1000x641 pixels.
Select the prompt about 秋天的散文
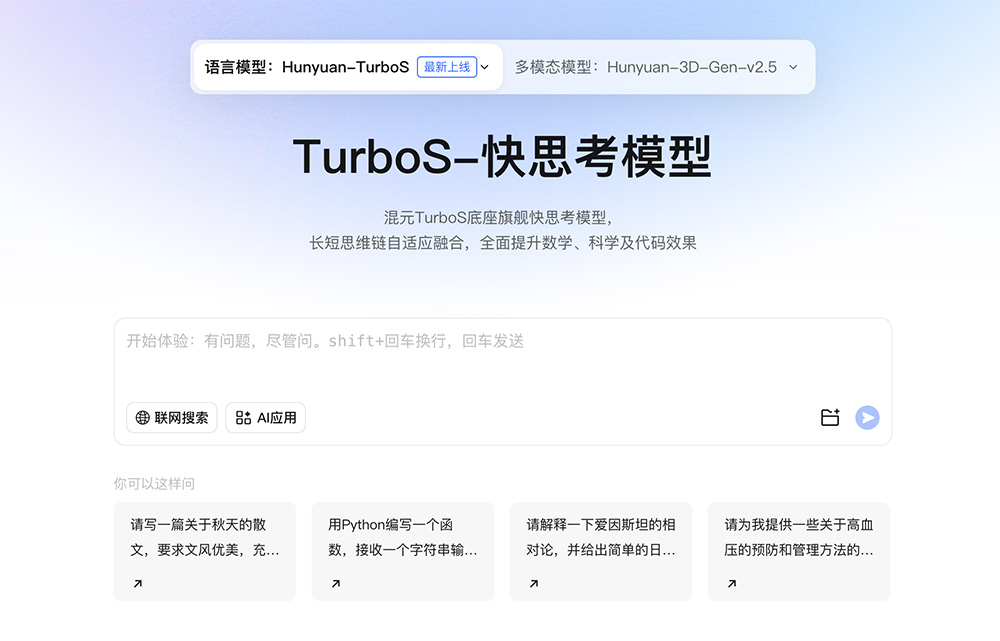click(x=205, y=551)
